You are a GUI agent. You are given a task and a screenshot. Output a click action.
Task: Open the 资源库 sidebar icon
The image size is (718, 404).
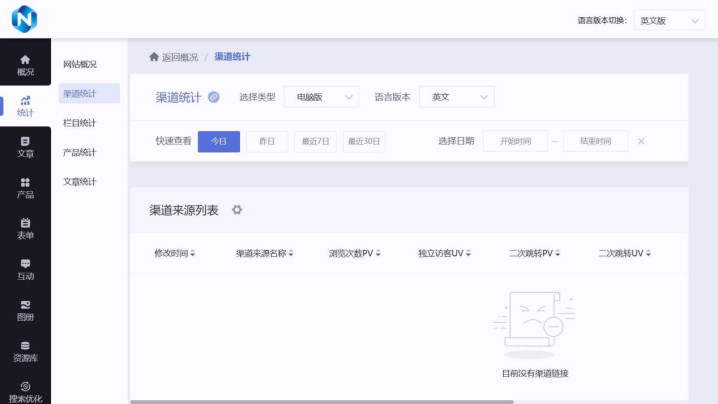point(25,351)
